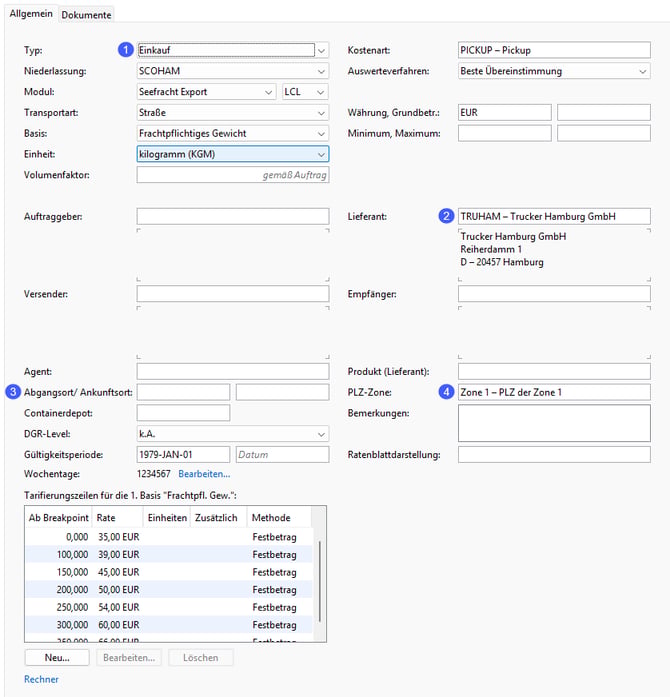Click the Einheiten column header
This screenshot has height=697, width=670.
click(x=167, y=518)
